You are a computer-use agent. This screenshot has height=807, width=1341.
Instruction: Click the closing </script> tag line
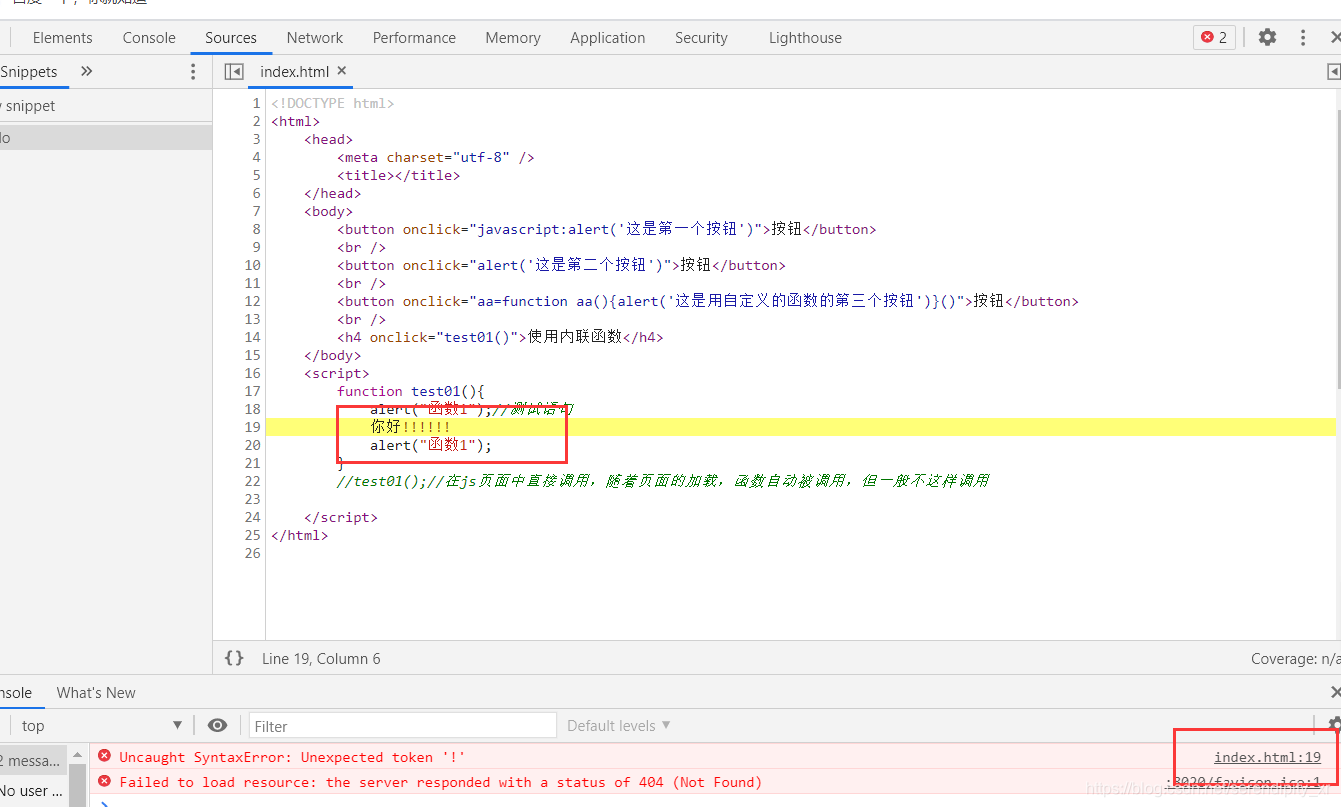pyautogui.click(x=341, y=517)
